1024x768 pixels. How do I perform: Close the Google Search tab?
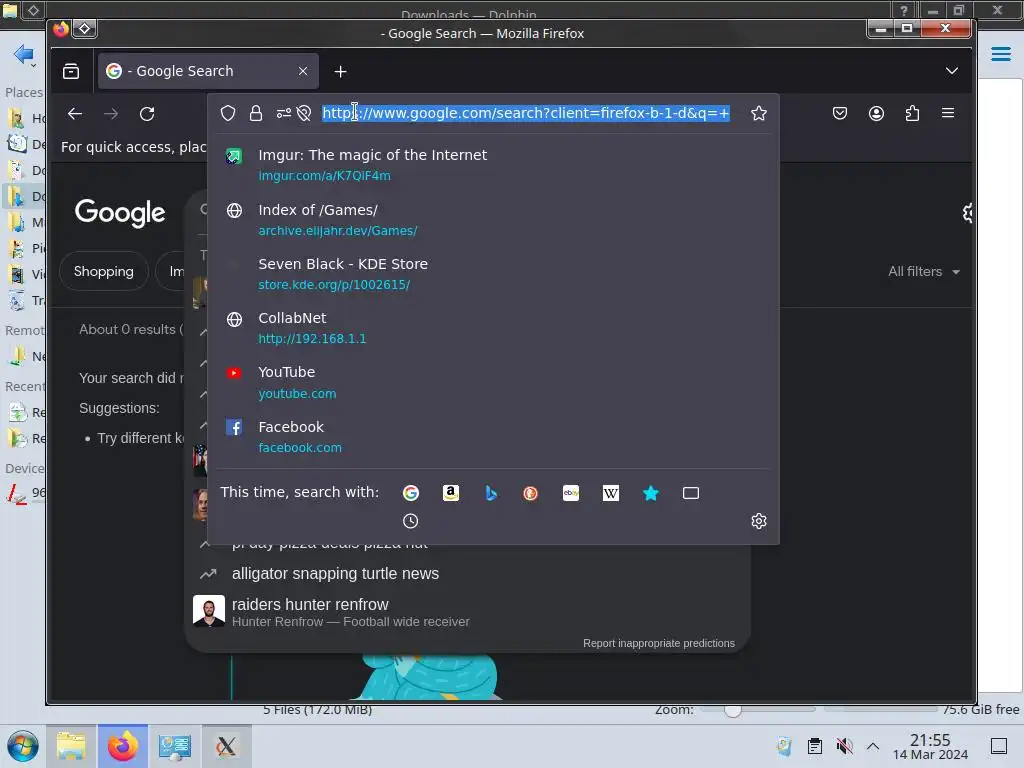tap(303, 71)
